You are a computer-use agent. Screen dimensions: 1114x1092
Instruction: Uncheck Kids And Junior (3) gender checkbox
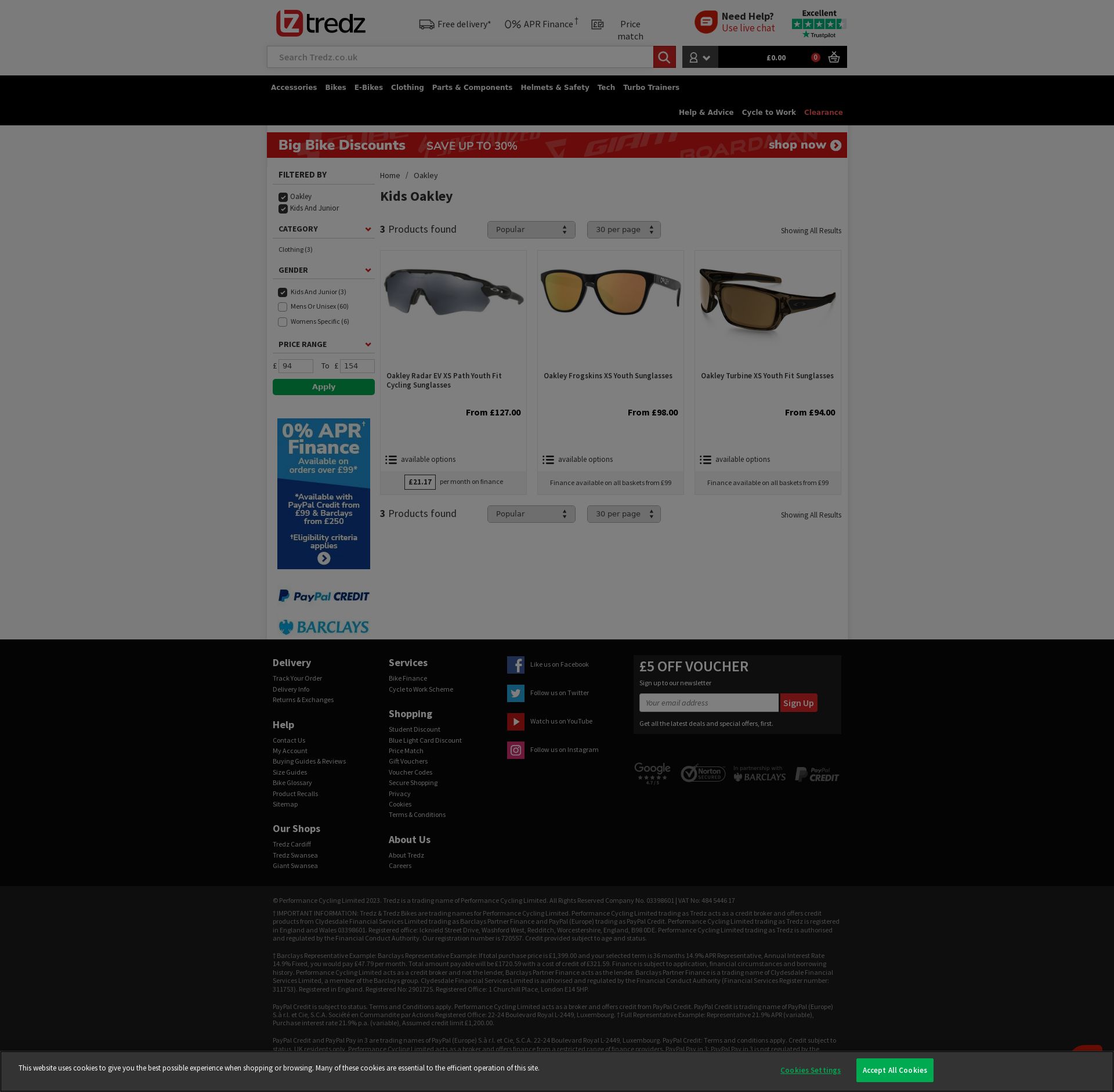[x=283, y=292]
